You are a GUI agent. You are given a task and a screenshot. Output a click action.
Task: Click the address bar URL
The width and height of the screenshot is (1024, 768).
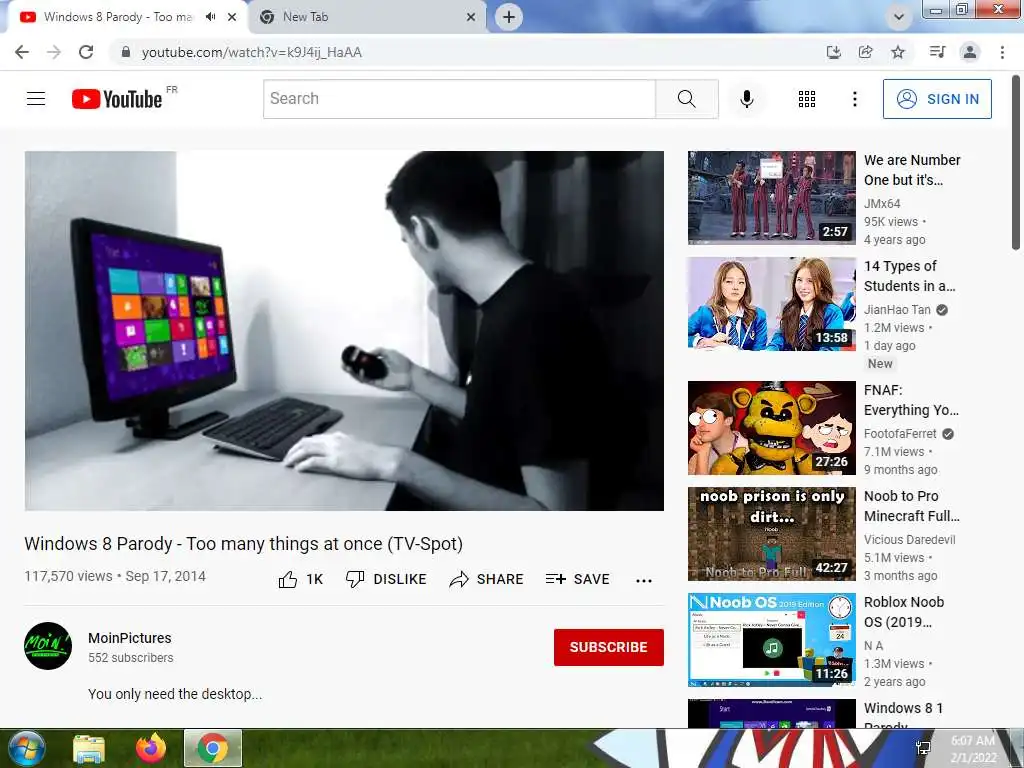click(x=252, y=52)
